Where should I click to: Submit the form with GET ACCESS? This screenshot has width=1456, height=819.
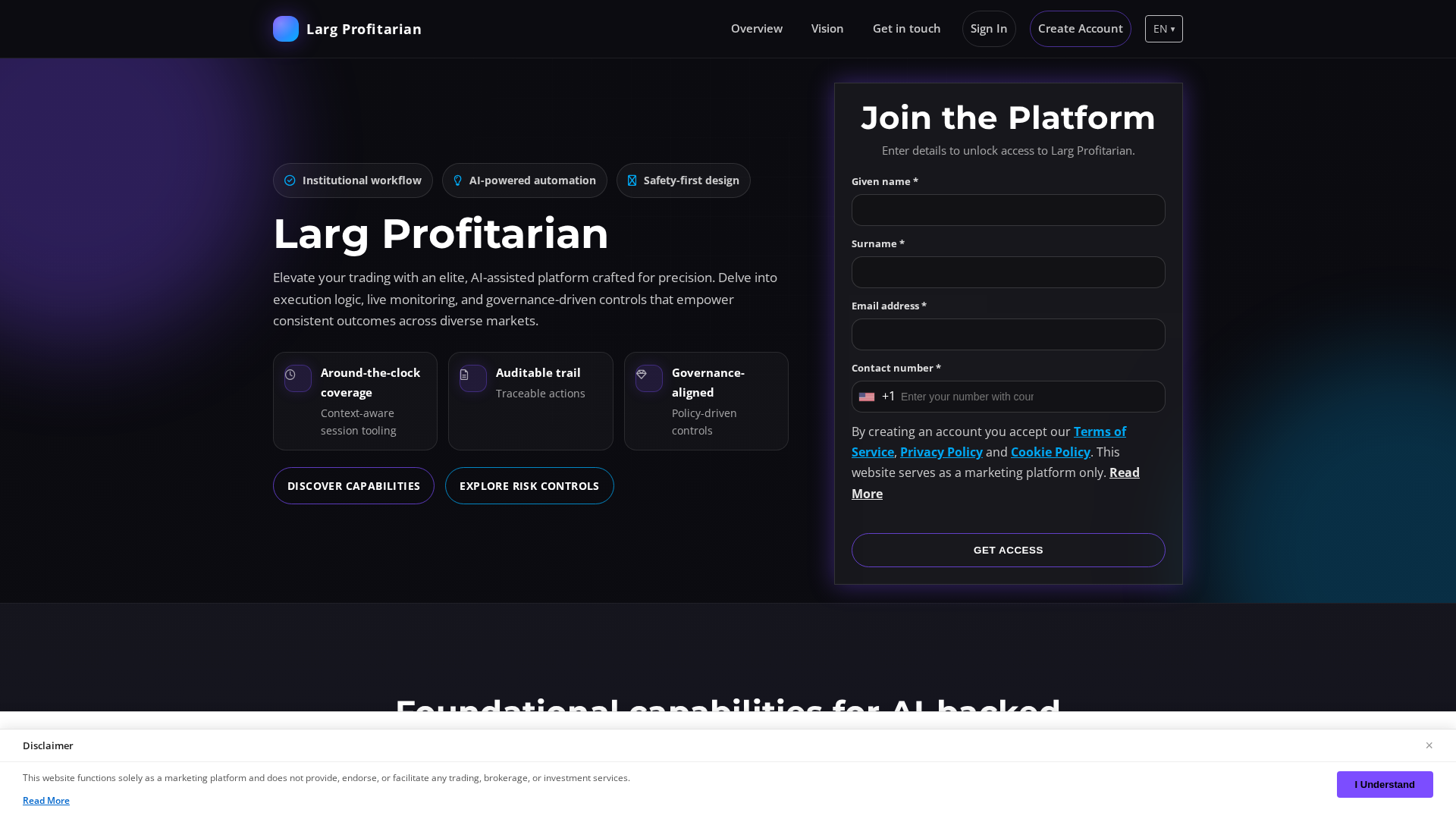pos(1009,550)
